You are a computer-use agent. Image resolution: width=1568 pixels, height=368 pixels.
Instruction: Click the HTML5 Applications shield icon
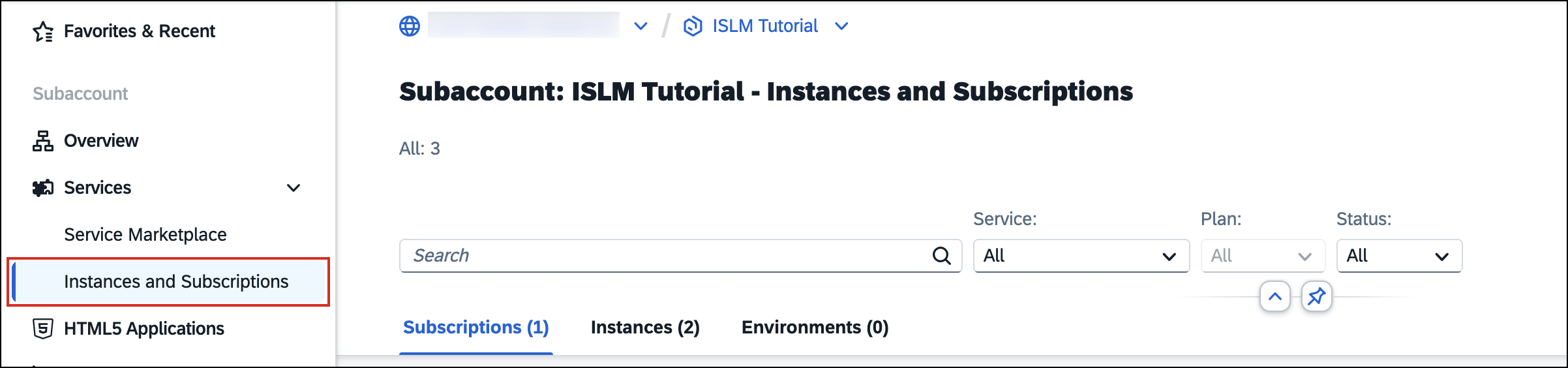pyautogui.click(x=43, y=328)
